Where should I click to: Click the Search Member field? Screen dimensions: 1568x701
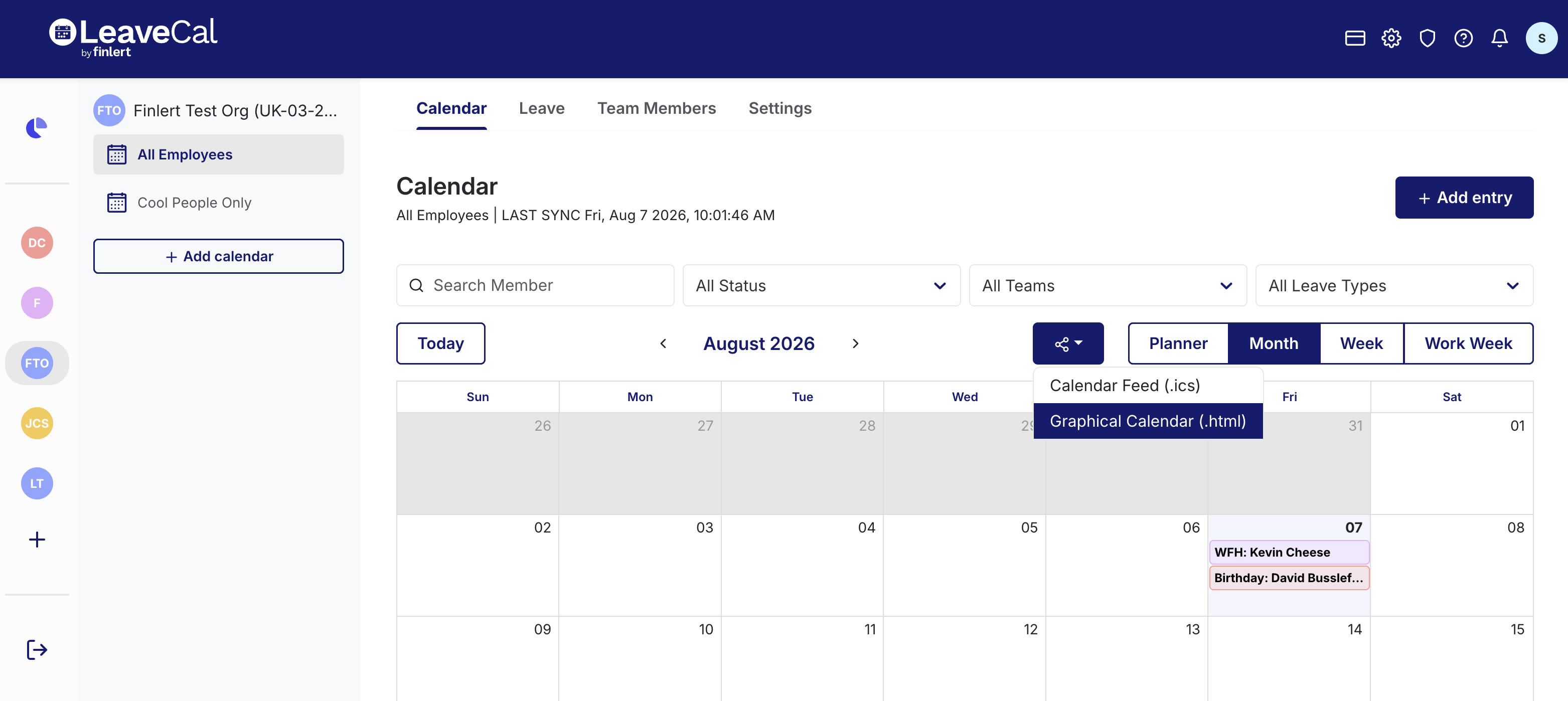click(x=535, y=285)
